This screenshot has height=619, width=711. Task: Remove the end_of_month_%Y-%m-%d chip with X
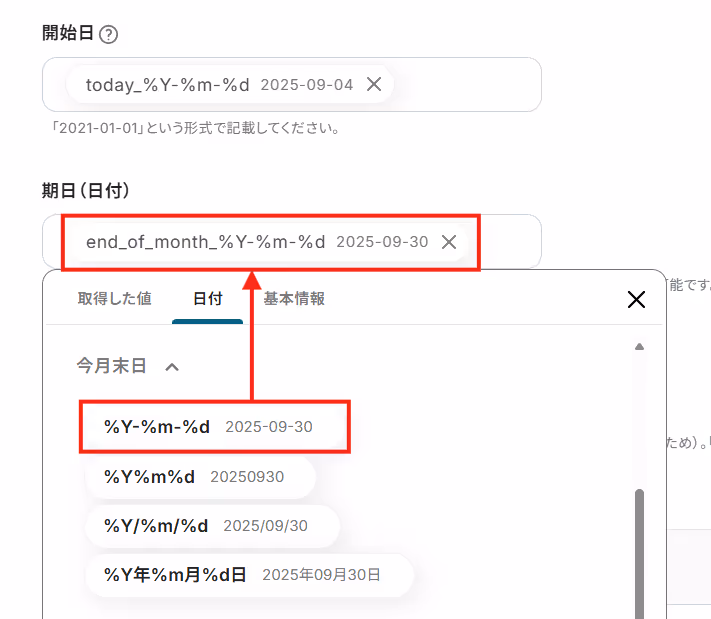tap(449, 242)
